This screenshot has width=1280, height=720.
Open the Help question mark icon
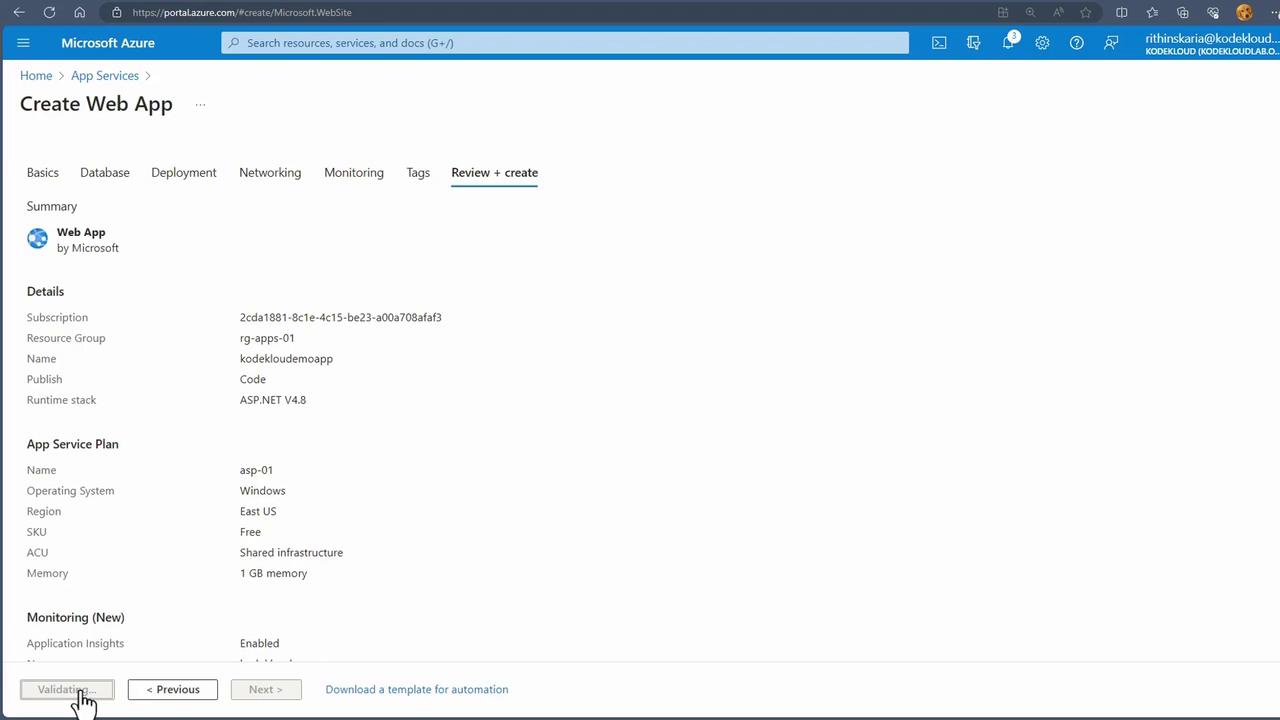(1076, 43)
